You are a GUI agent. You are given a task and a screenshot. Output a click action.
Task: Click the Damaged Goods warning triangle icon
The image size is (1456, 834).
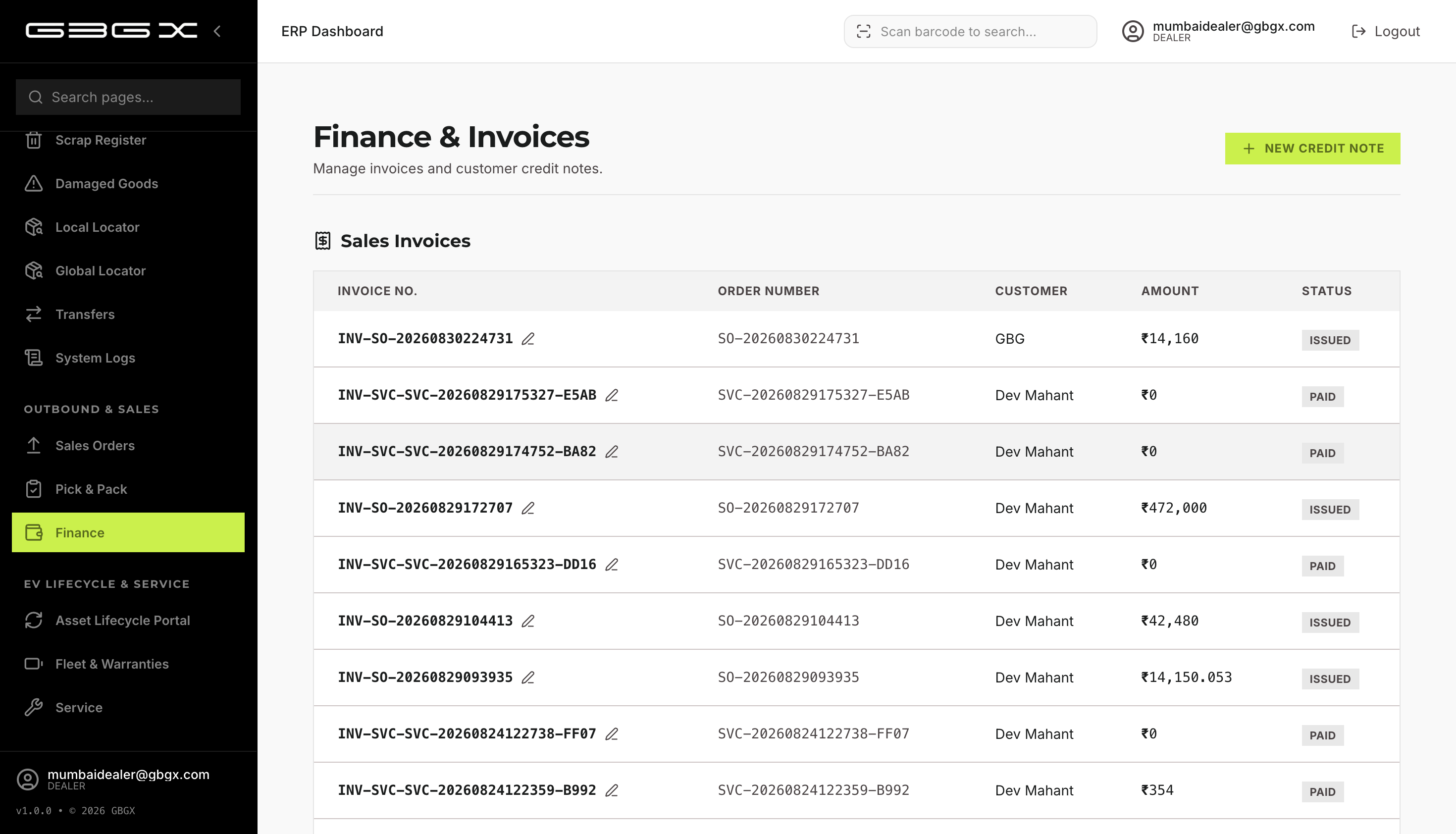(34, 183)
